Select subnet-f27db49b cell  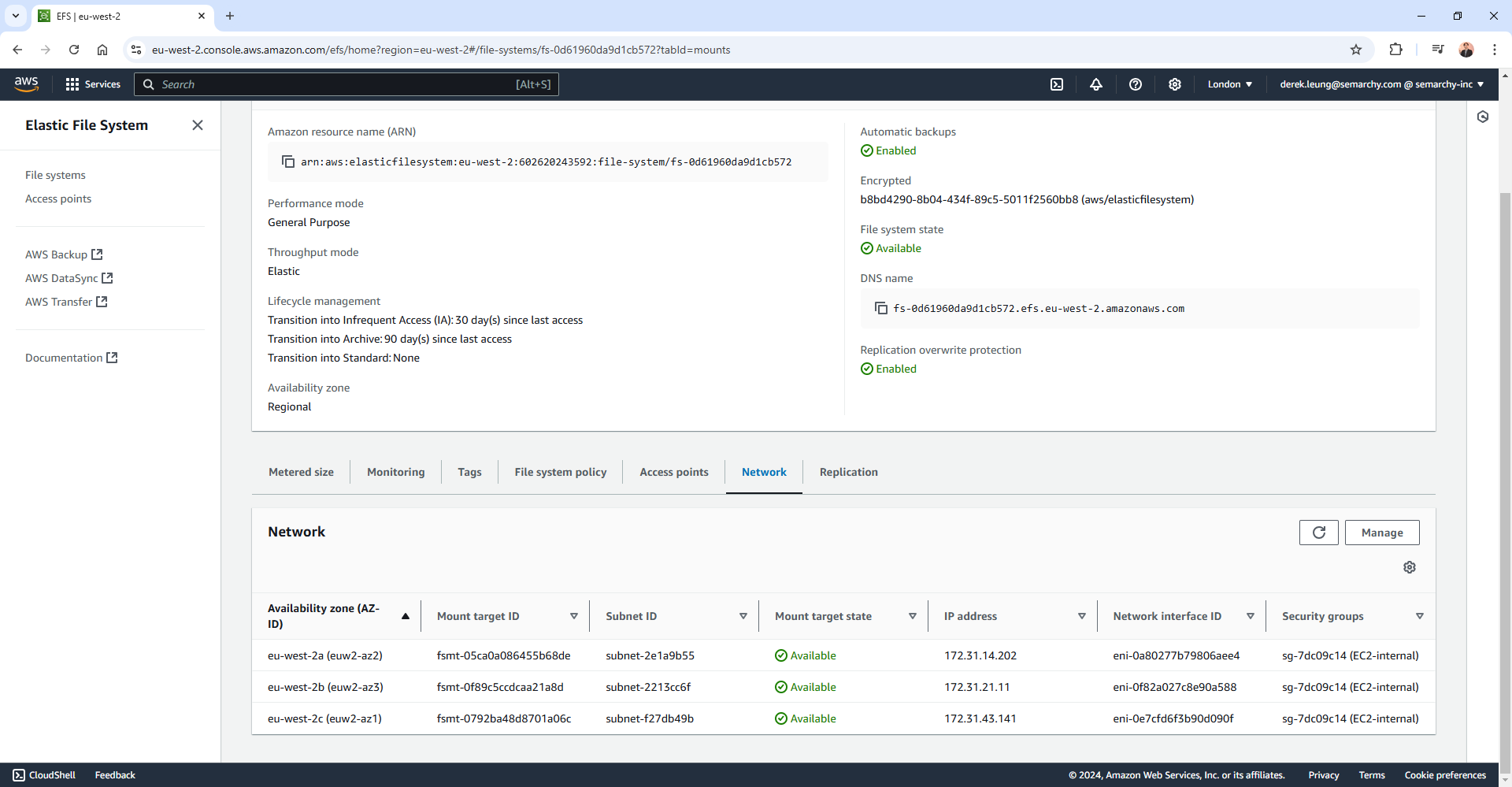click(x=650, y=718)
